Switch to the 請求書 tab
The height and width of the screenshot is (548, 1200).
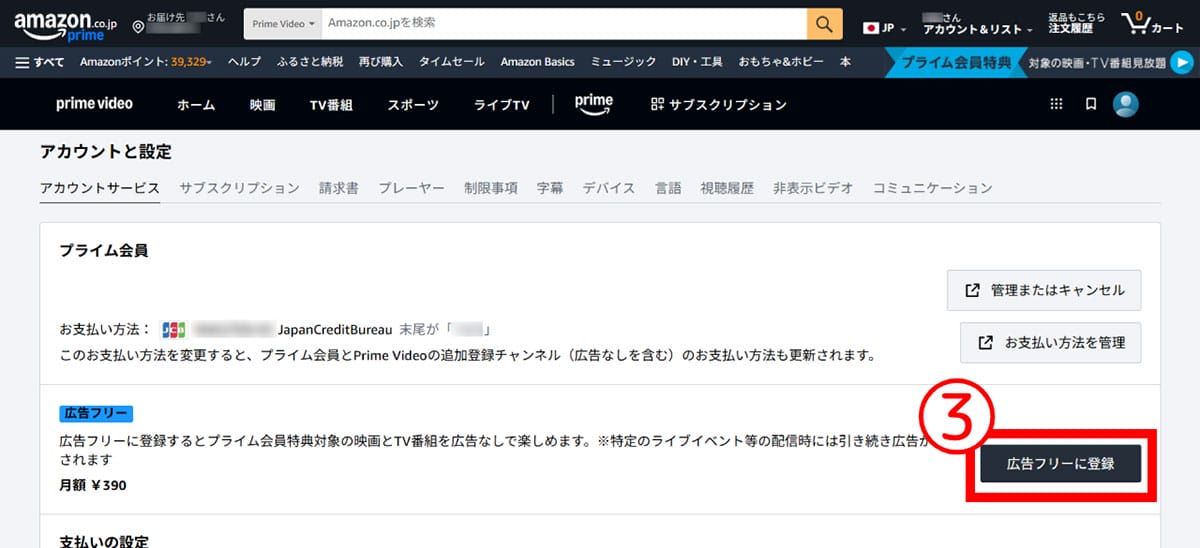pos(339,188)
